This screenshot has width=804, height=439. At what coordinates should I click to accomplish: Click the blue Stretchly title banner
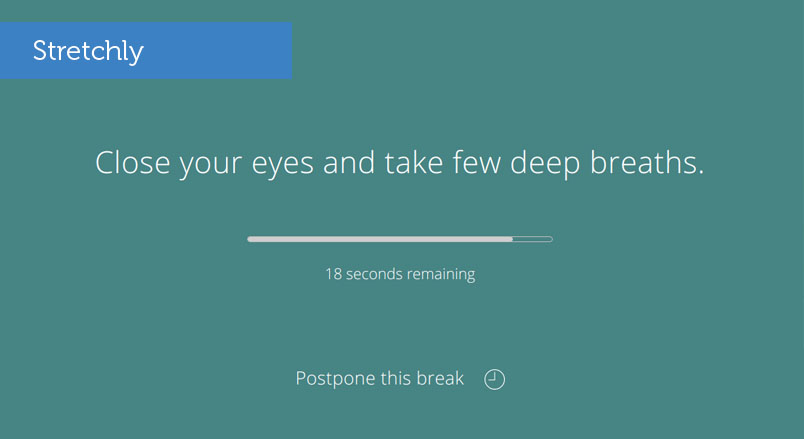click(x=146, y=50)
